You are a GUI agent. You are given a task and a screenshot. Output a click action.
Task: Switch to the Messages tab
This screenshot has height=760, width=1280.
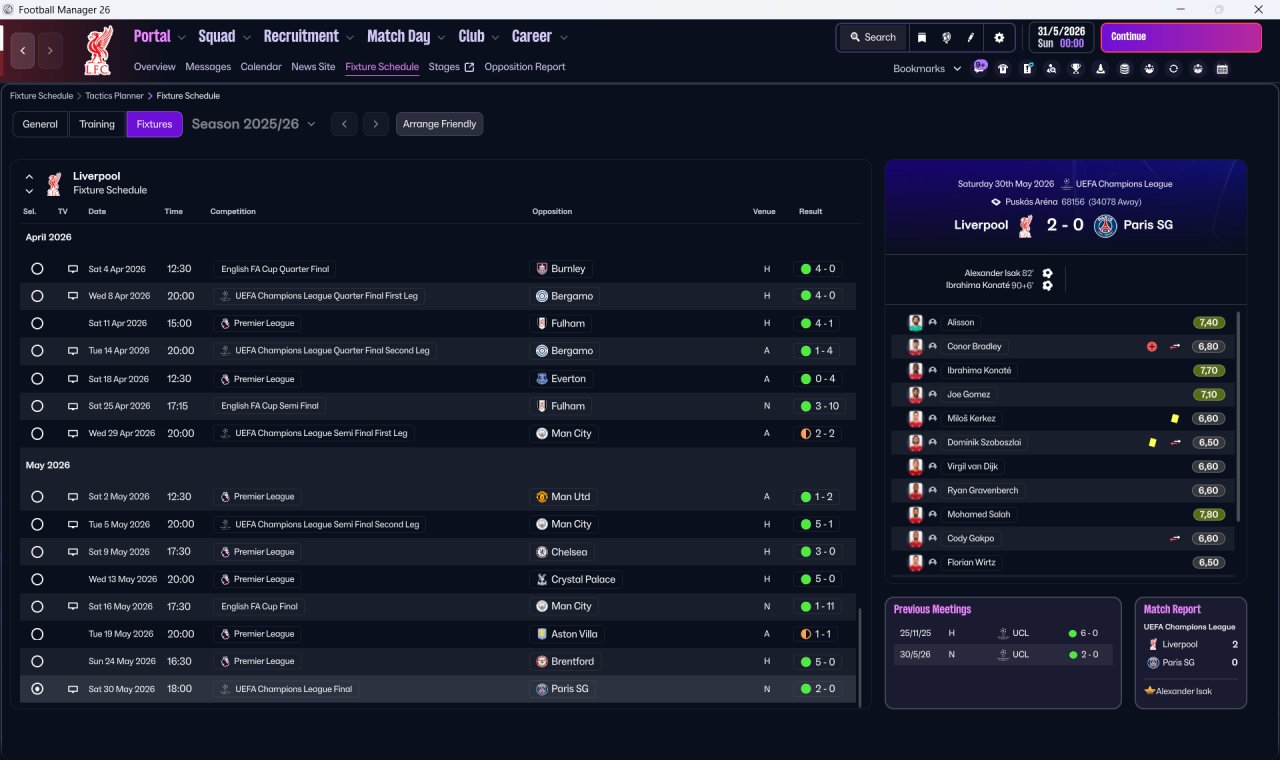tap(208, 67)
